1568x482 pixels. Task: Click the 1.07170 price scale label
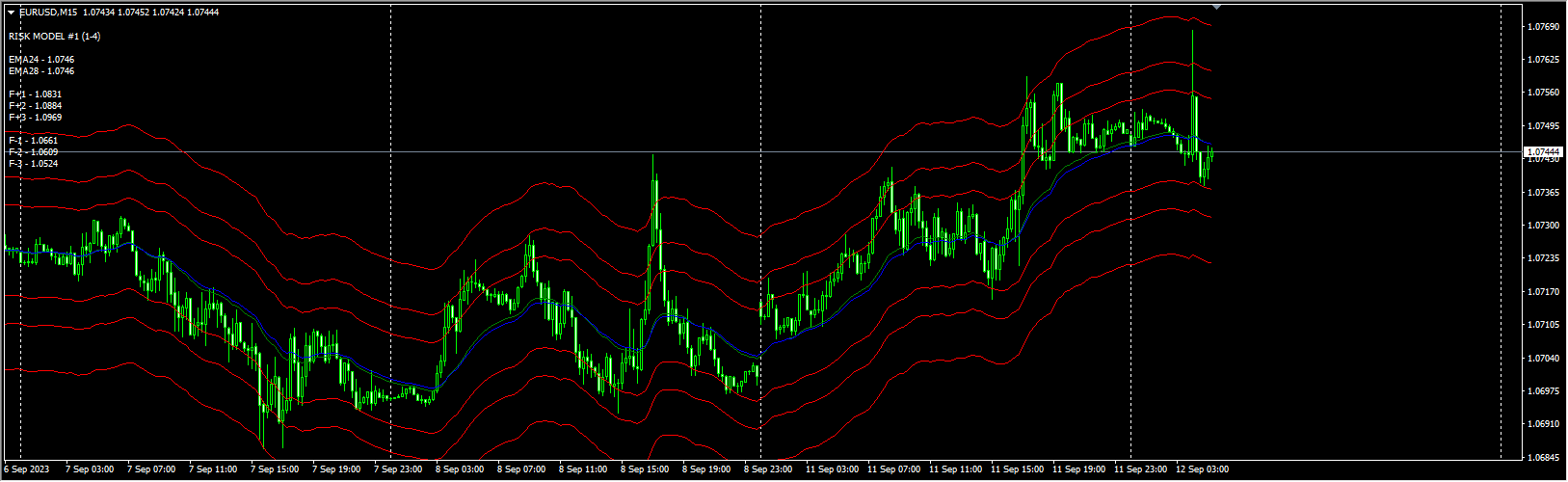[1545, 292]
